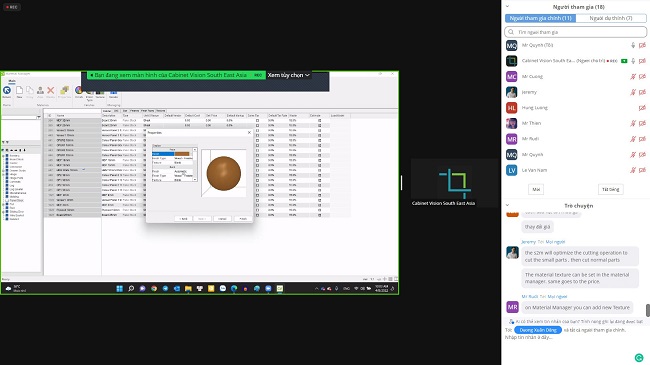This screenshot has height=365, width=650.
Task: Click Mr Quynh (Tôi) microphone icon
Action: click(633, 45)
